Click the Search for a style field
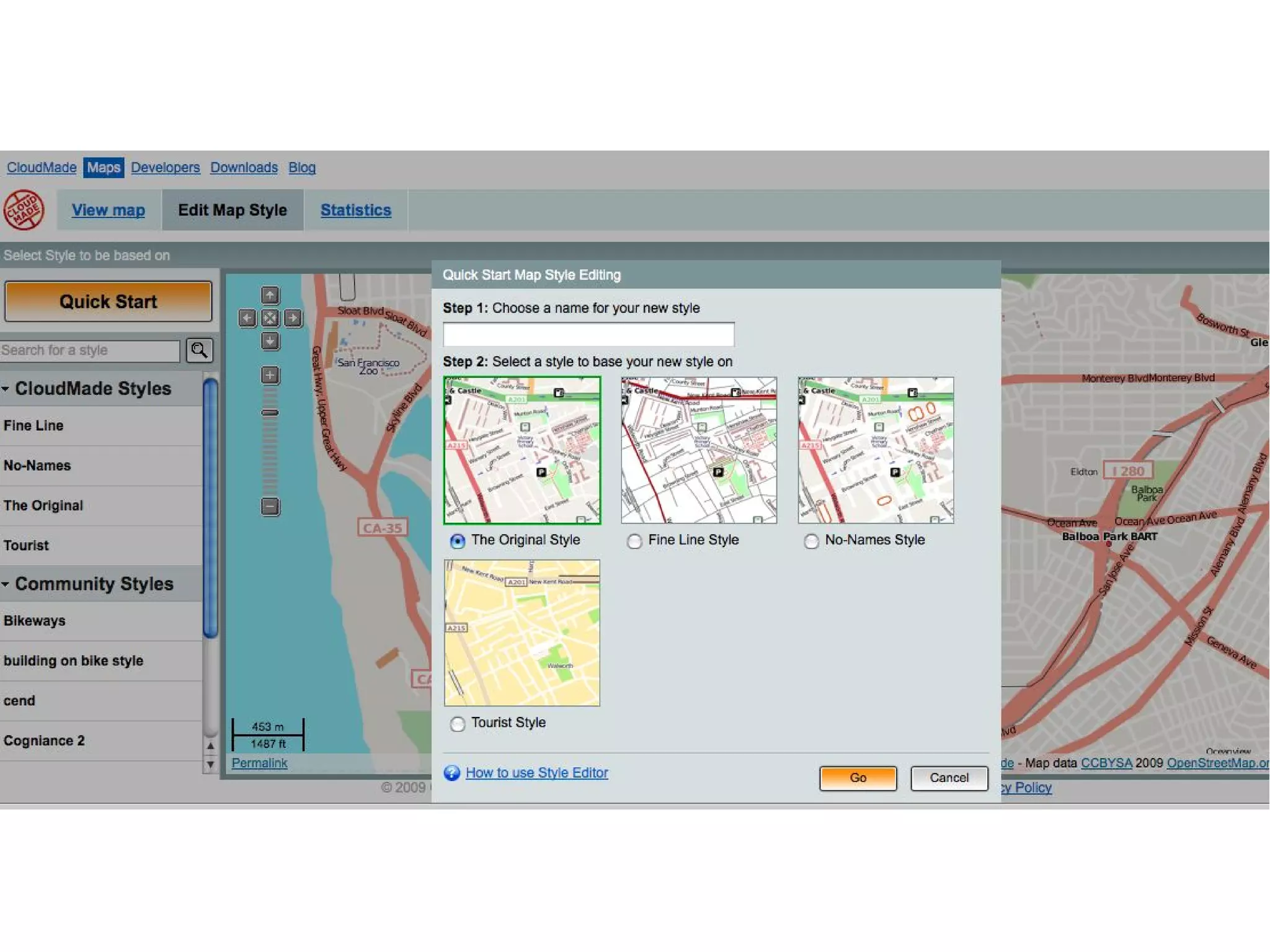 (90, 350)
